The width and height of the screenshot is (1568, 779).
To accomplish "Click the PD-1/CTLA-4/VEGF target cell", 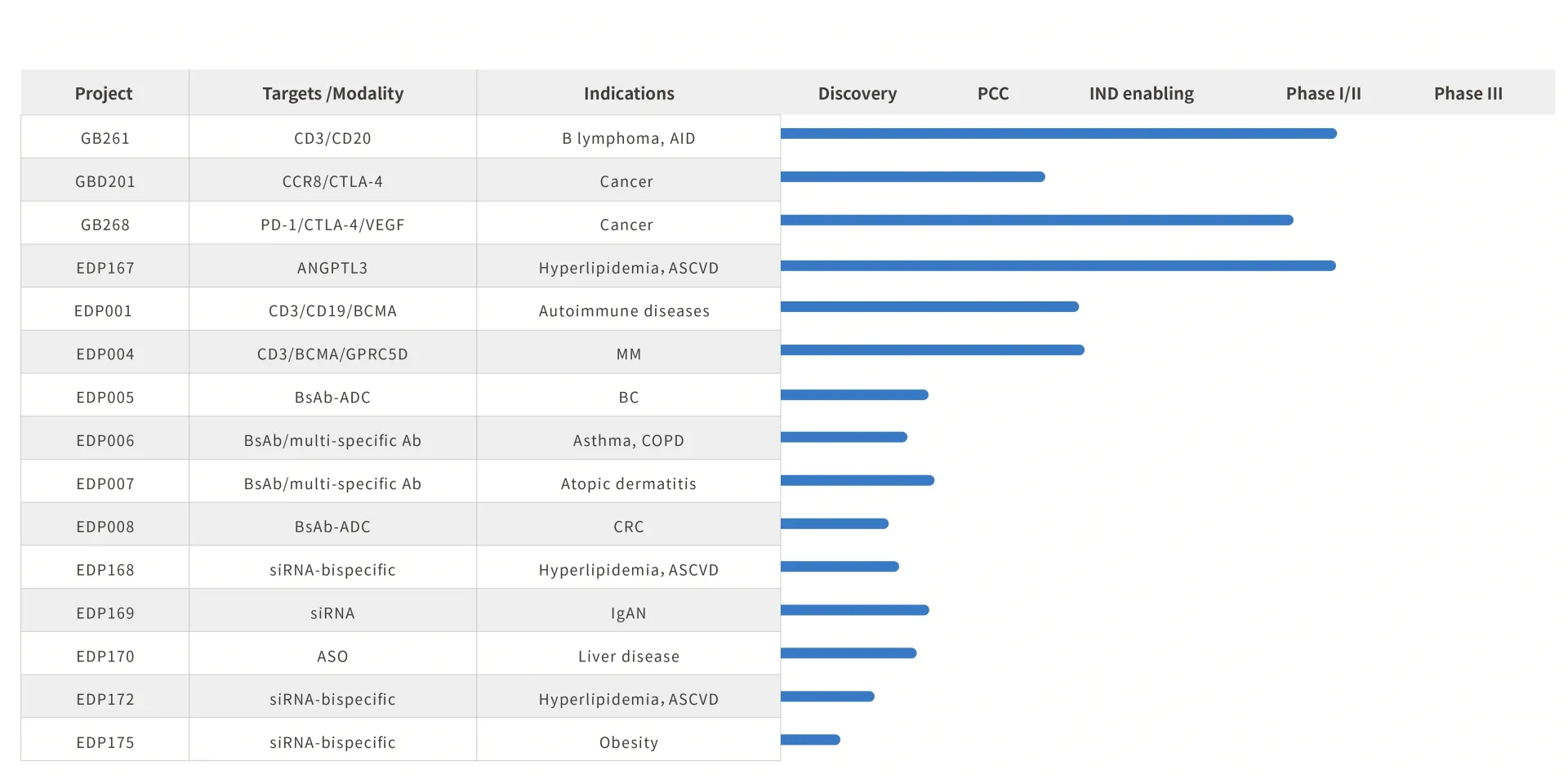I will tap(332, 225).
